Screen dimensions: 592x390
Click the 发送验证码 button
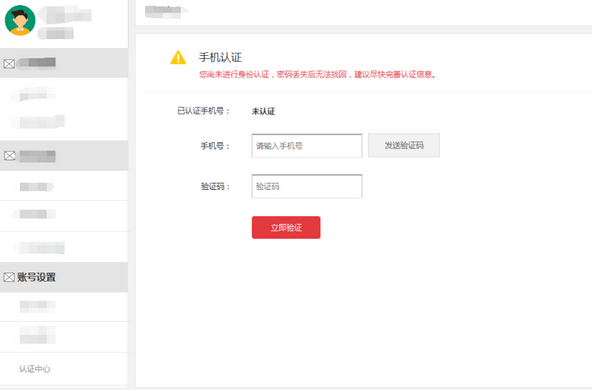click(404, 145)
